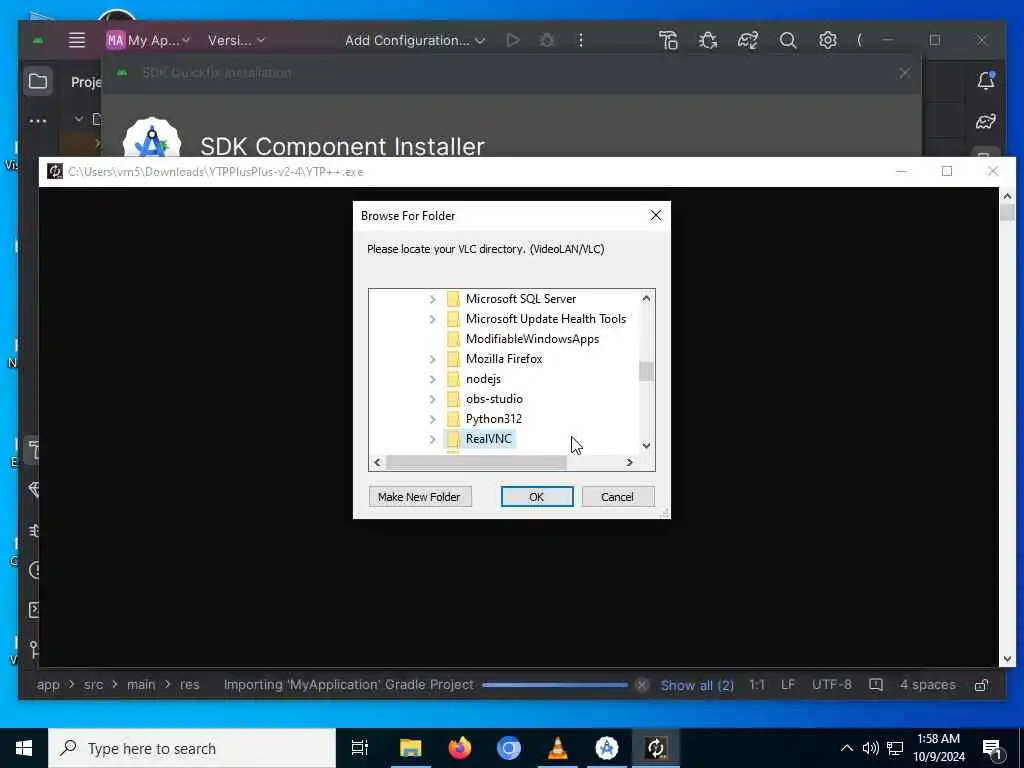Click YTP++ console window scroll down arrow
This screenshot has height=768, width=1024.
(x=1006, y=659)
